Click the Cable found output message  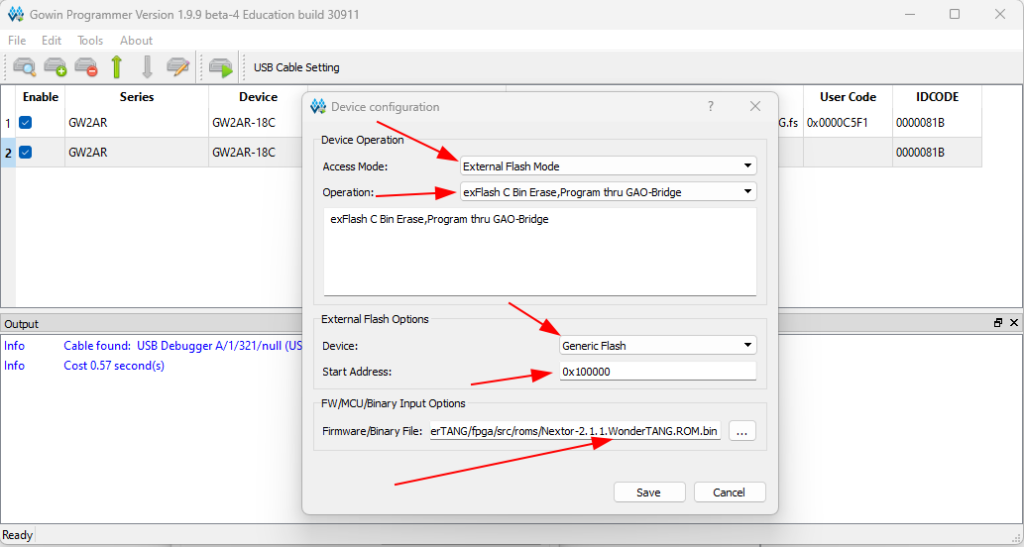pos(183,346)
